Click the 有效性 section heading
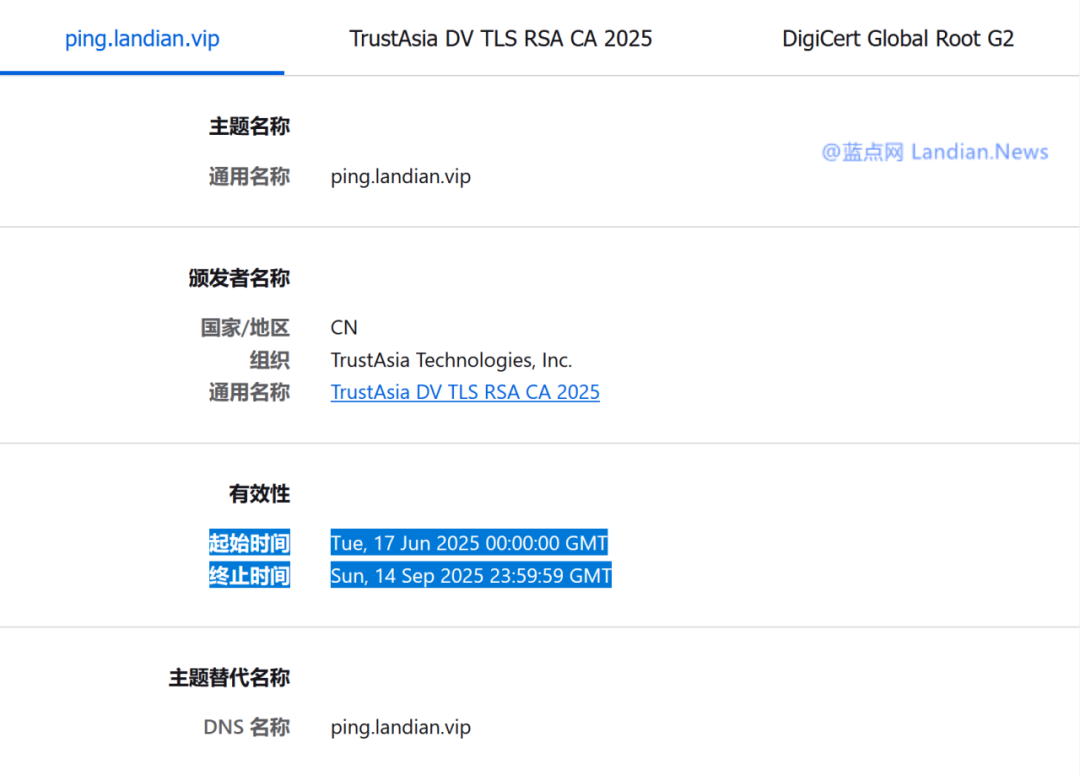Image resolution: width=1080 pixels, height=775 pixels. tap(259, 494)
